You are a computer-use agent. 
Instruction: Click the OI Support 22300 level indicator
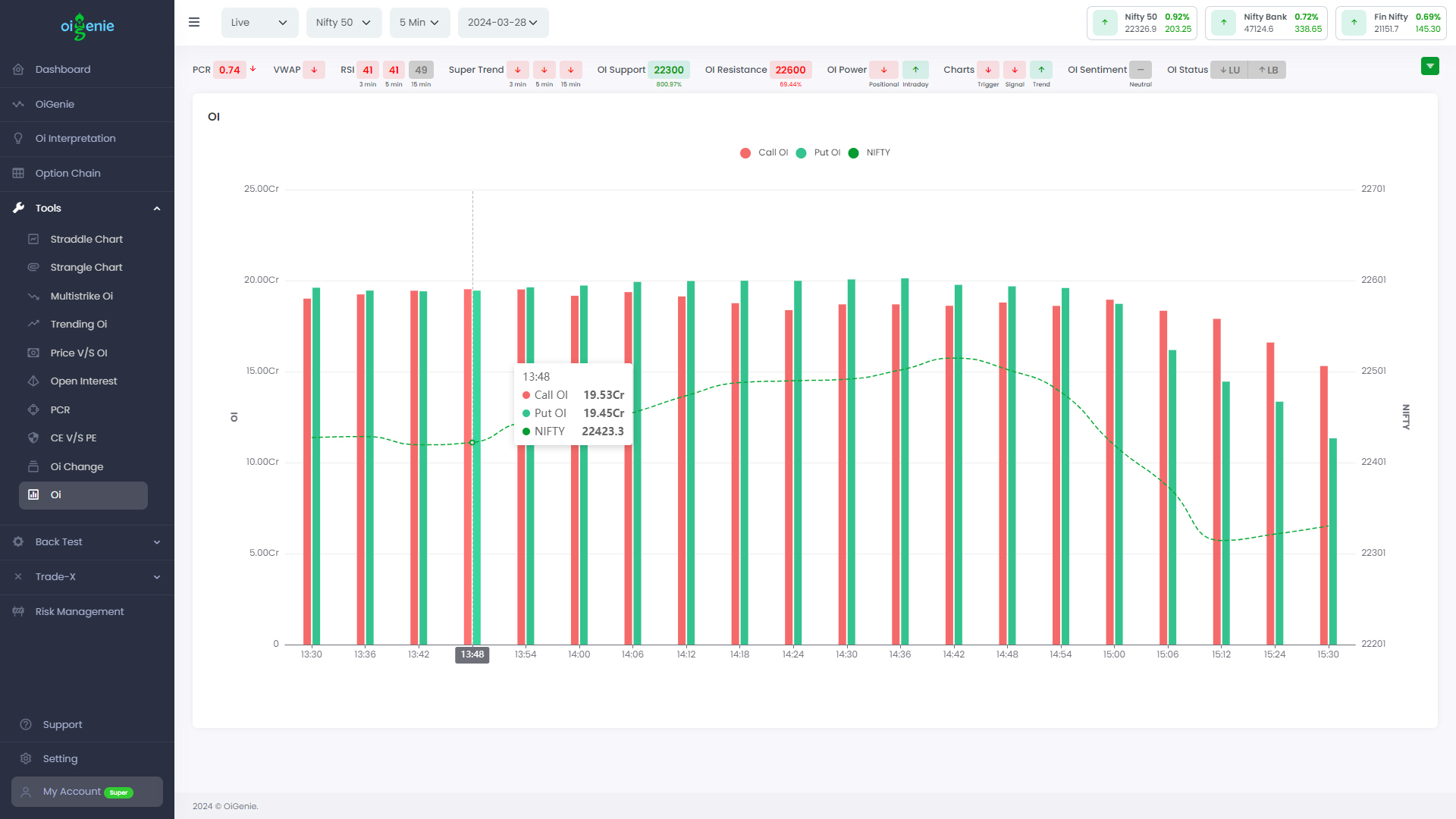[668, 69]
